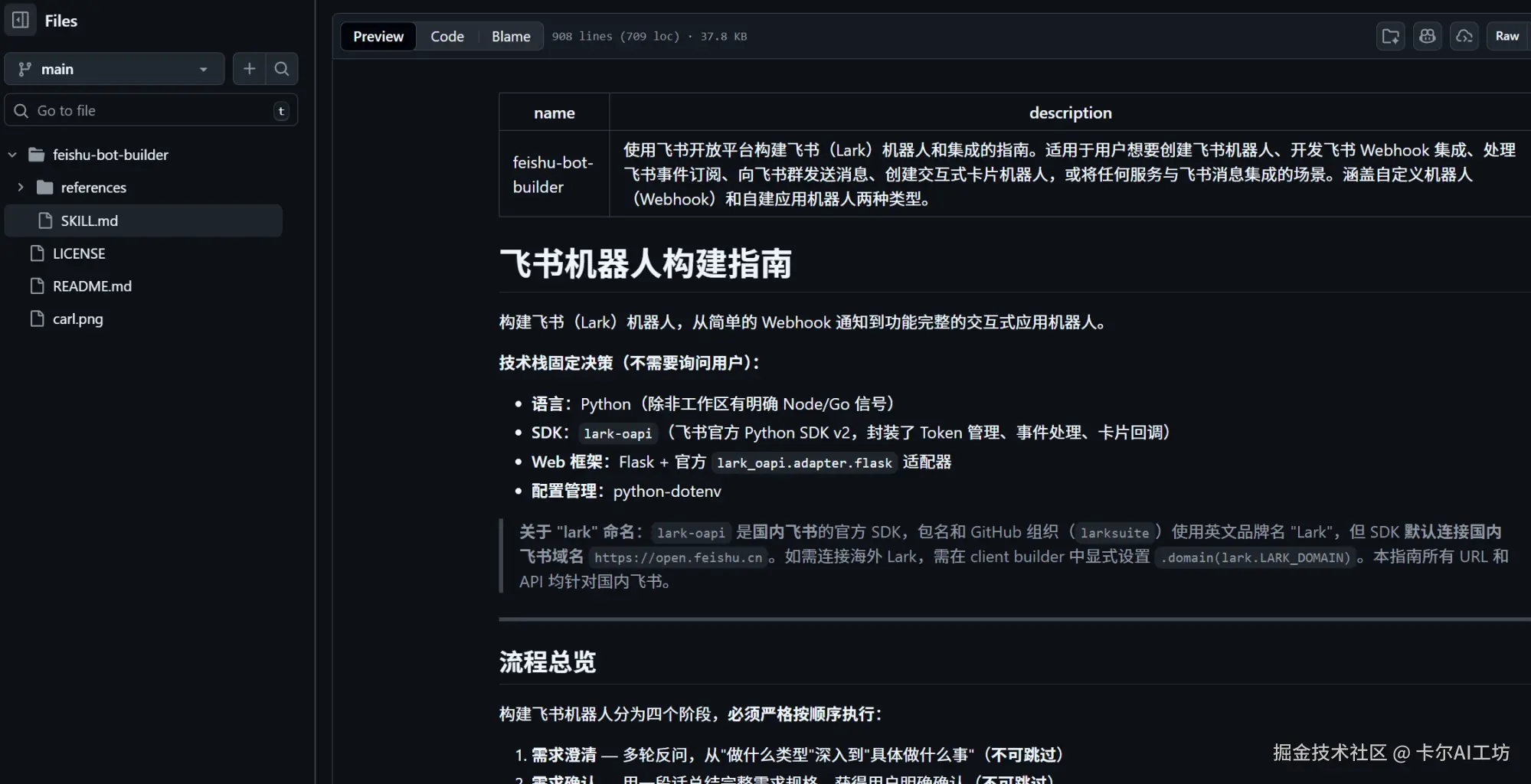Collapse the feishu-bot-builder folder chevron

pos(12,155)
